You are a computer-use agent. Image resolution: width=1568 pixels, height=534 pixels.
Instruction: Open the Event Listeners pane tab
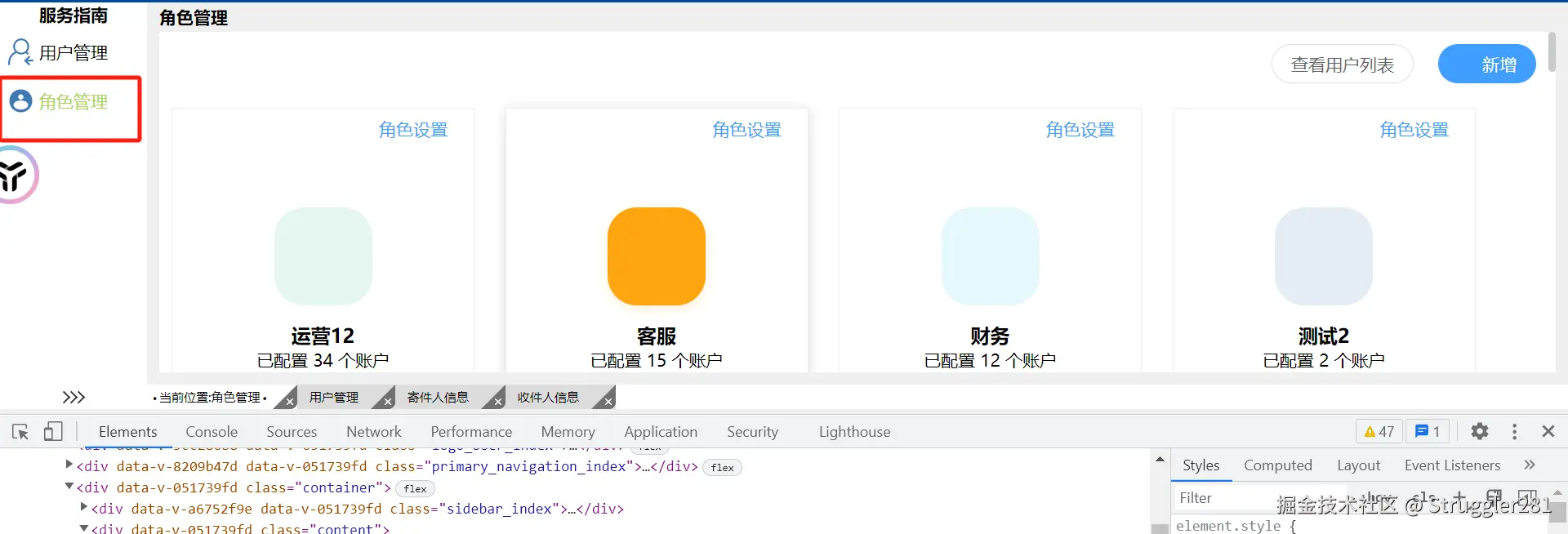coord(1452,465)
